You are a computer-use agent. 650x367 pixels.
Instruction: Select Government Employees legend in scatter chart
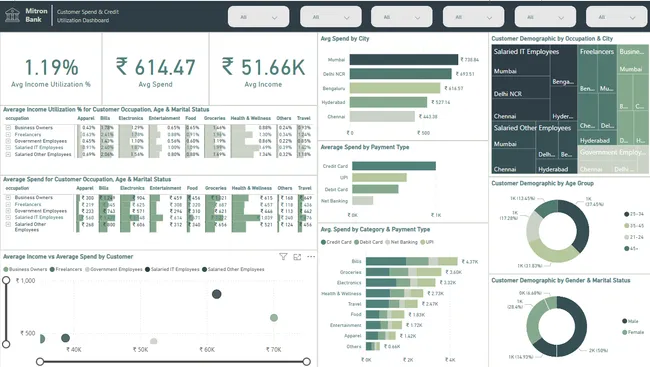pos(114,269)
